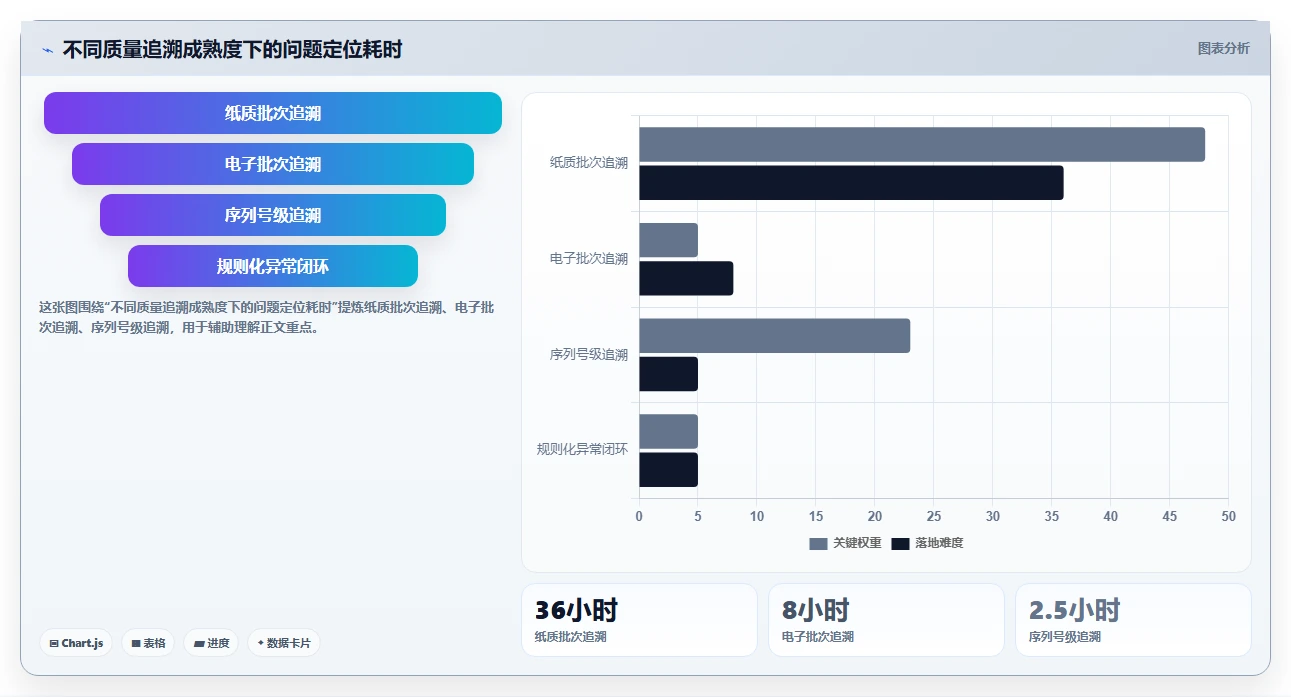Click the 序列号级追溯 caption under 2.5小时
This screenshot has width=1291, height=697.
coord(1065,637)
